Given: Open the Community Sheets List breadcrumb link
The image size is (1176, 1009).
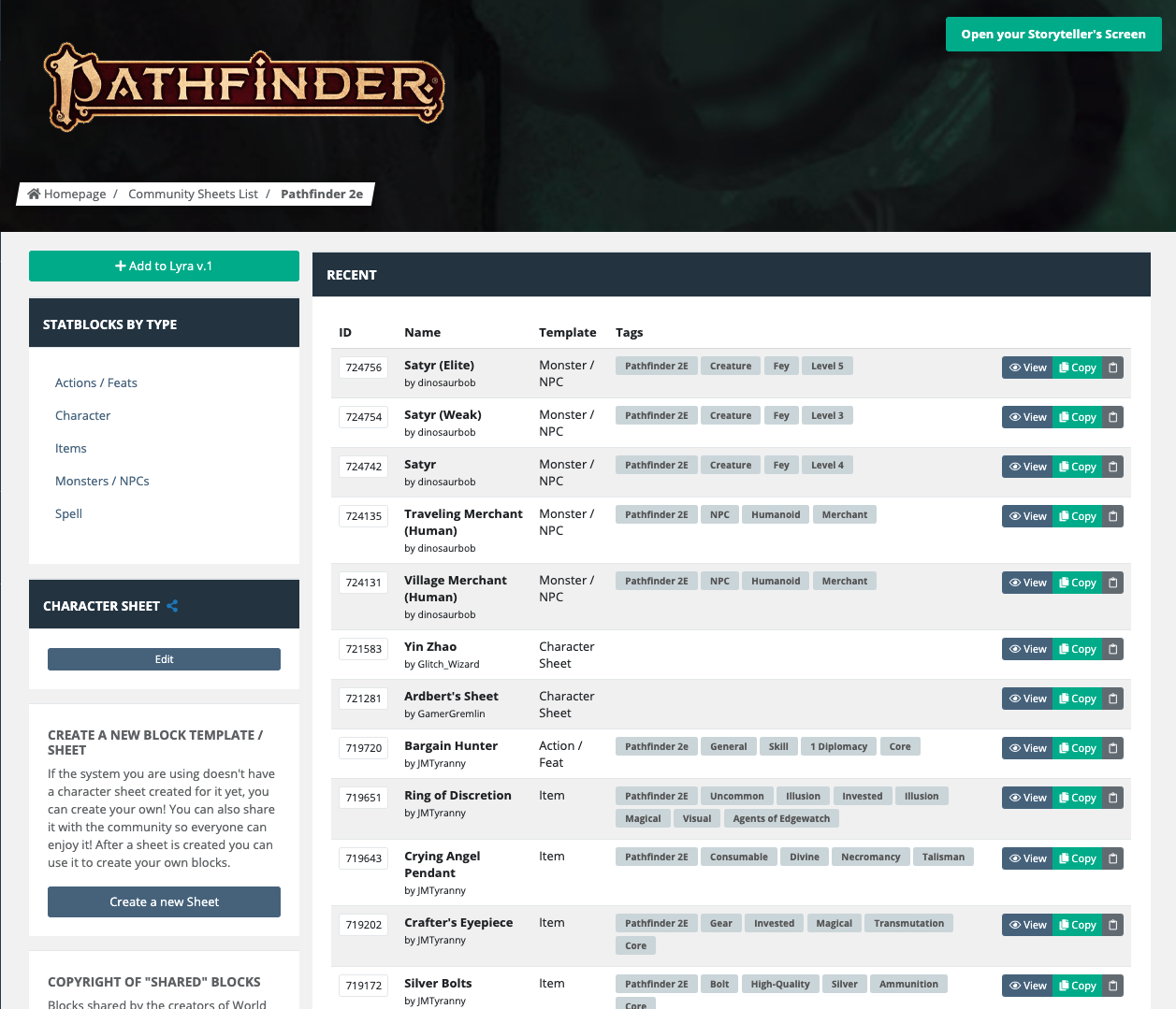Looking at the screenshot, I should click(x=193, y=194).
